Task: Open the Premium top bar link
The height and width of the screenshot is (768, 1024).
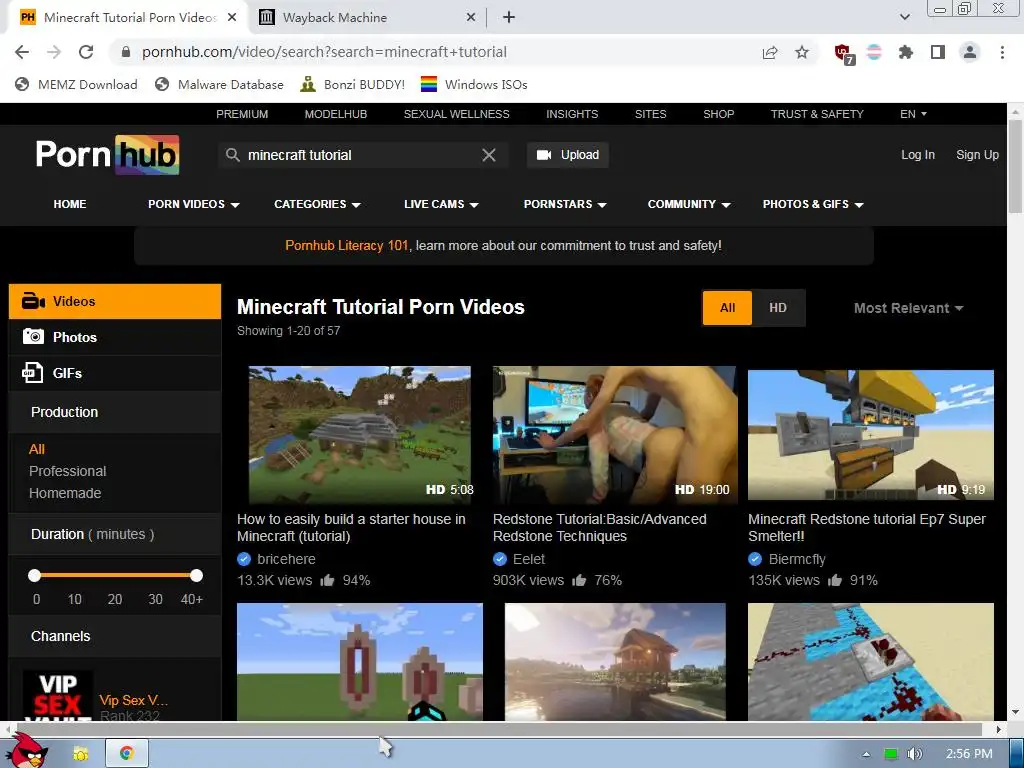Action: point(242,114)
